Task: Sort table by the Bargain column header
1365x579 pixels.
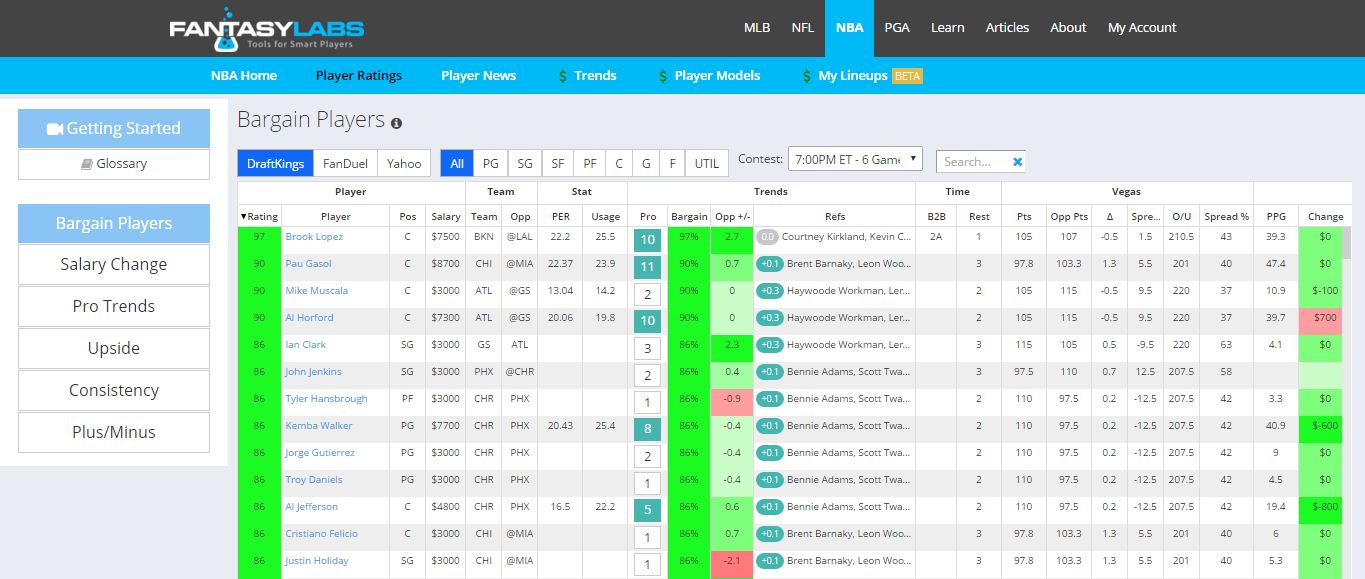Action: tap(689, 216)
